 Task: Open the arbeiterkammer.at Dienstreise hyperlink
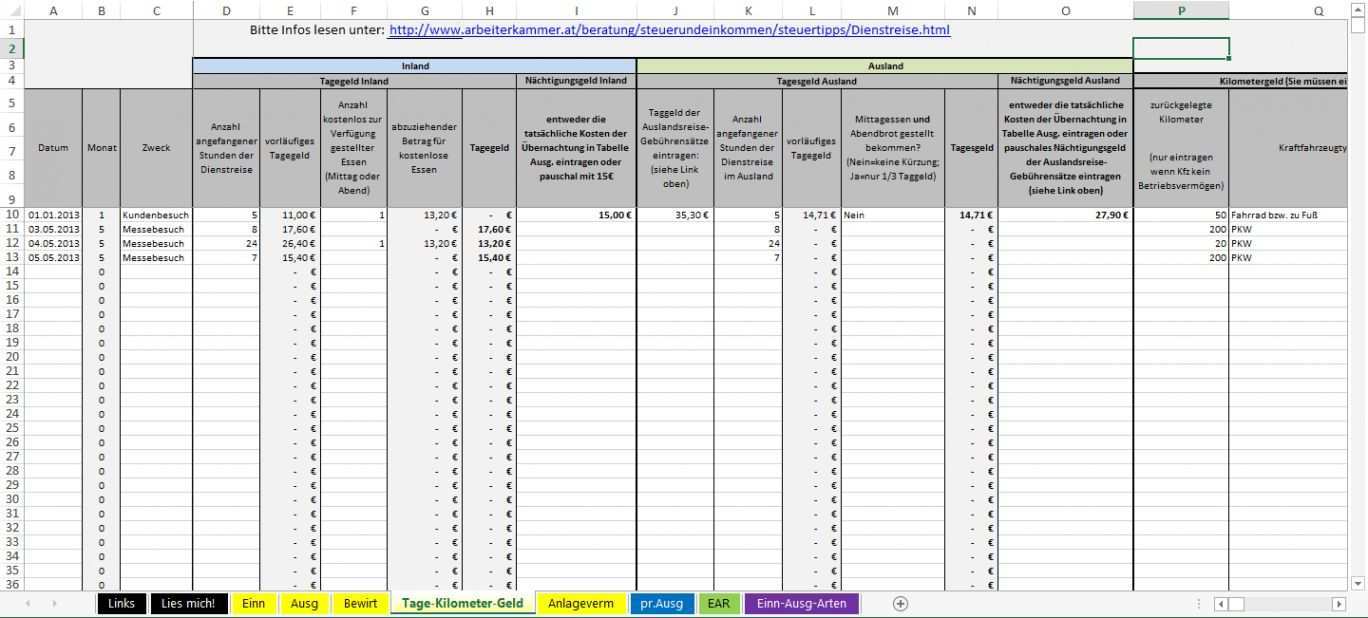[x=669, y=30]
